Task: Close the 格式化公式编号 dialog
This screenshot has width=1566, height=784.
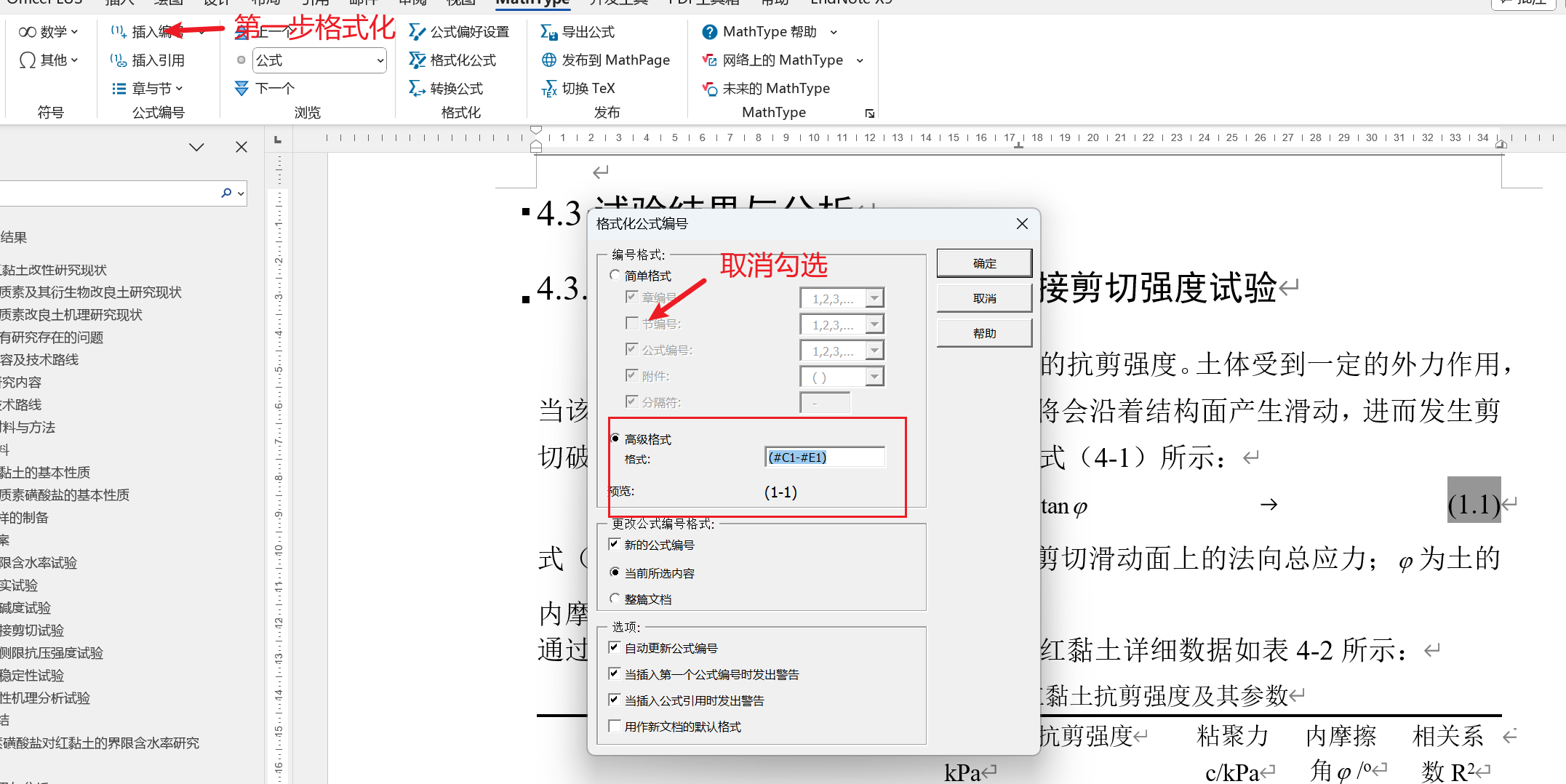Action: [1022, 224]
